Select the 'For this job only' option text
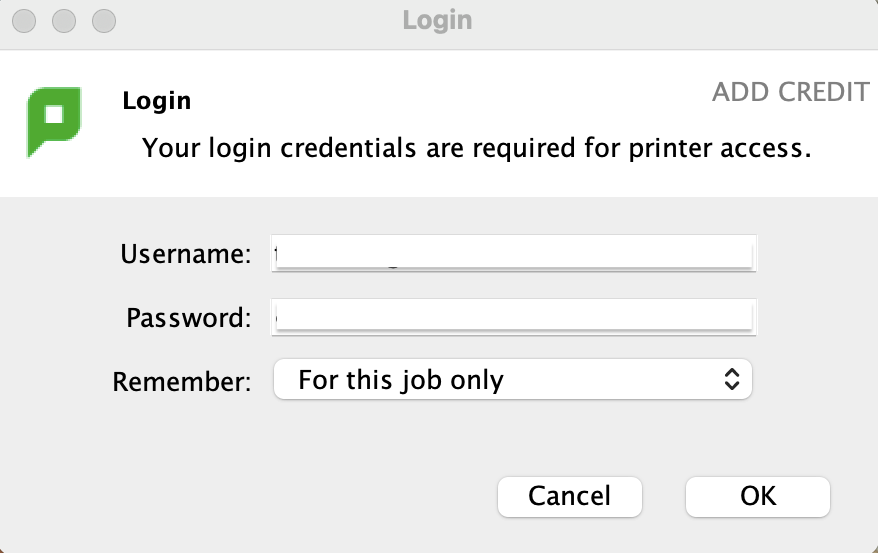This screenshot has width=878, height=553. [401, 380]
